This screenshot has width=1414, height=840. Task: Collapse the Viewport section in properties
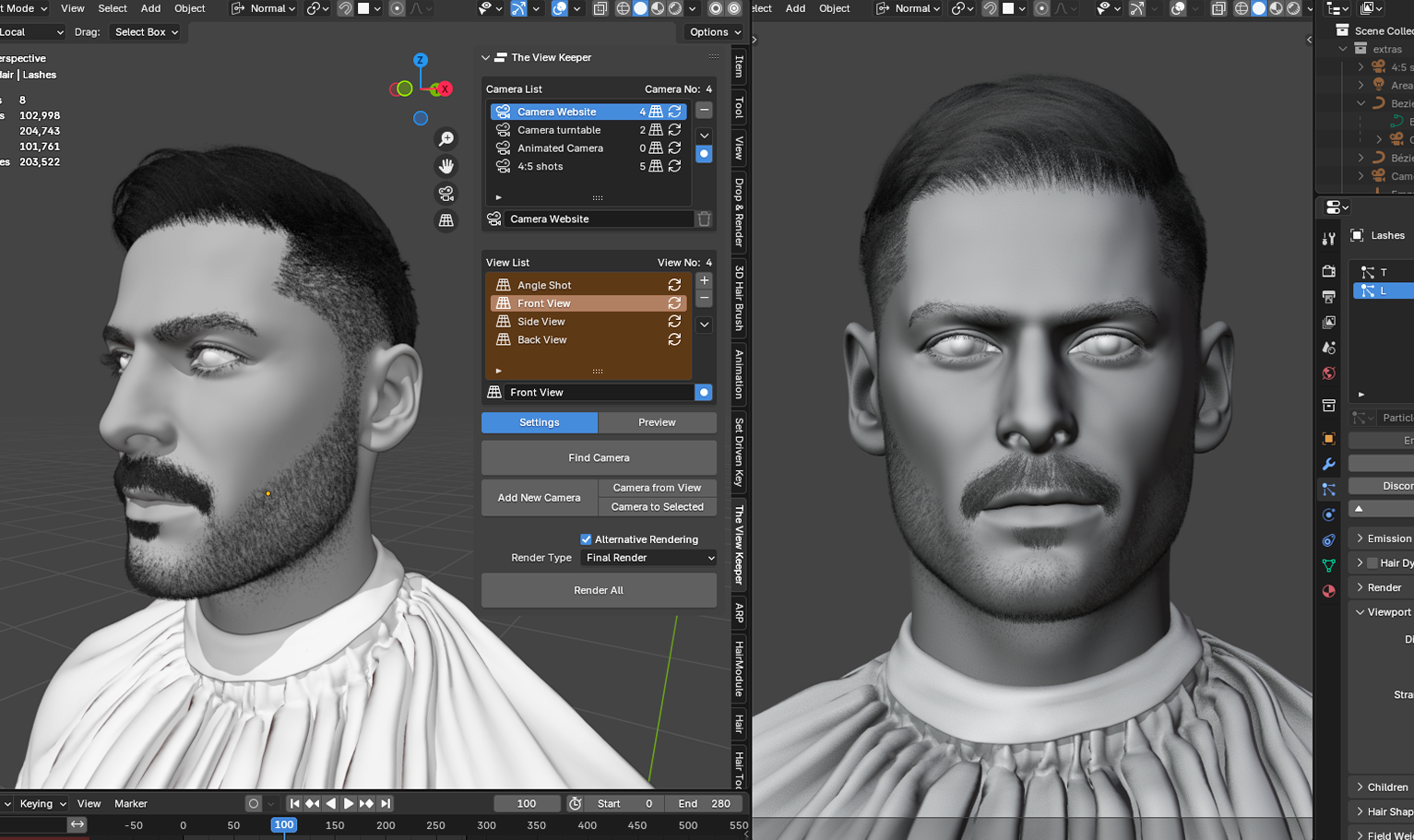1360,611
